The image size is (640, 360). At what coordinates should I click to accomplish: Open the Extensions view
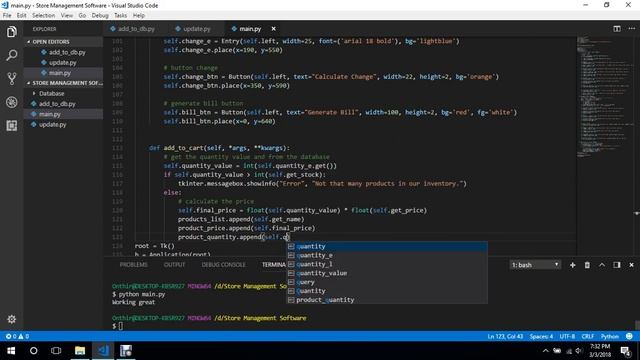[x=11, y=125]
